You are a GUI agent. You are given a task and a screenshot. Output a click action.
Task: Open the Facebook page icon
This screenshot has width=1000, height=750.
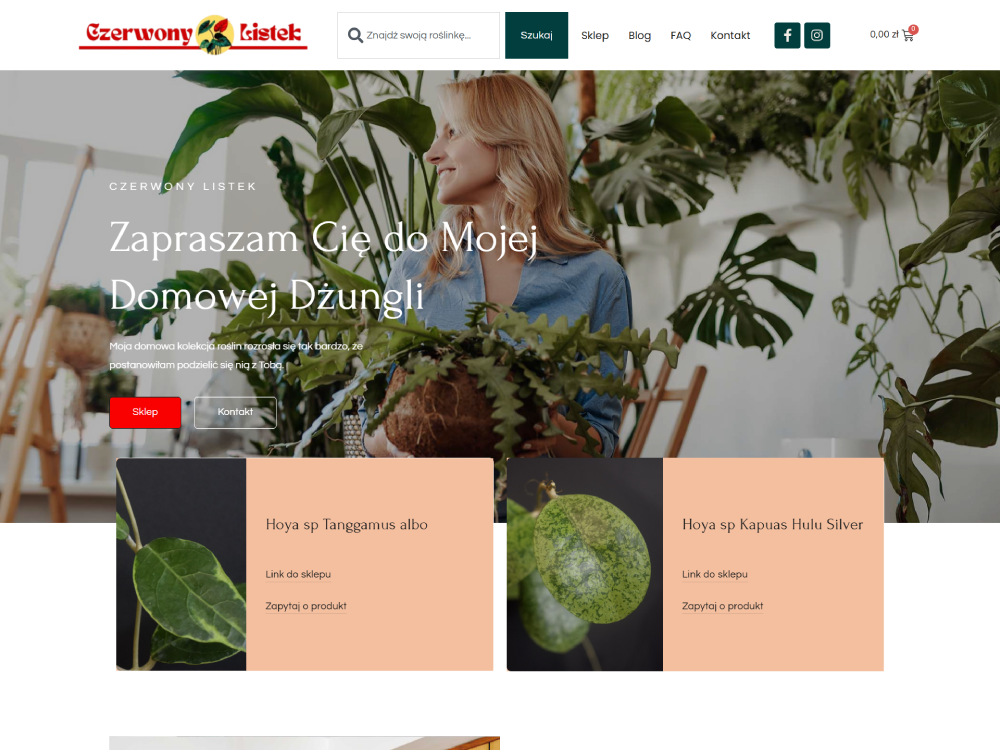point(787,35)
